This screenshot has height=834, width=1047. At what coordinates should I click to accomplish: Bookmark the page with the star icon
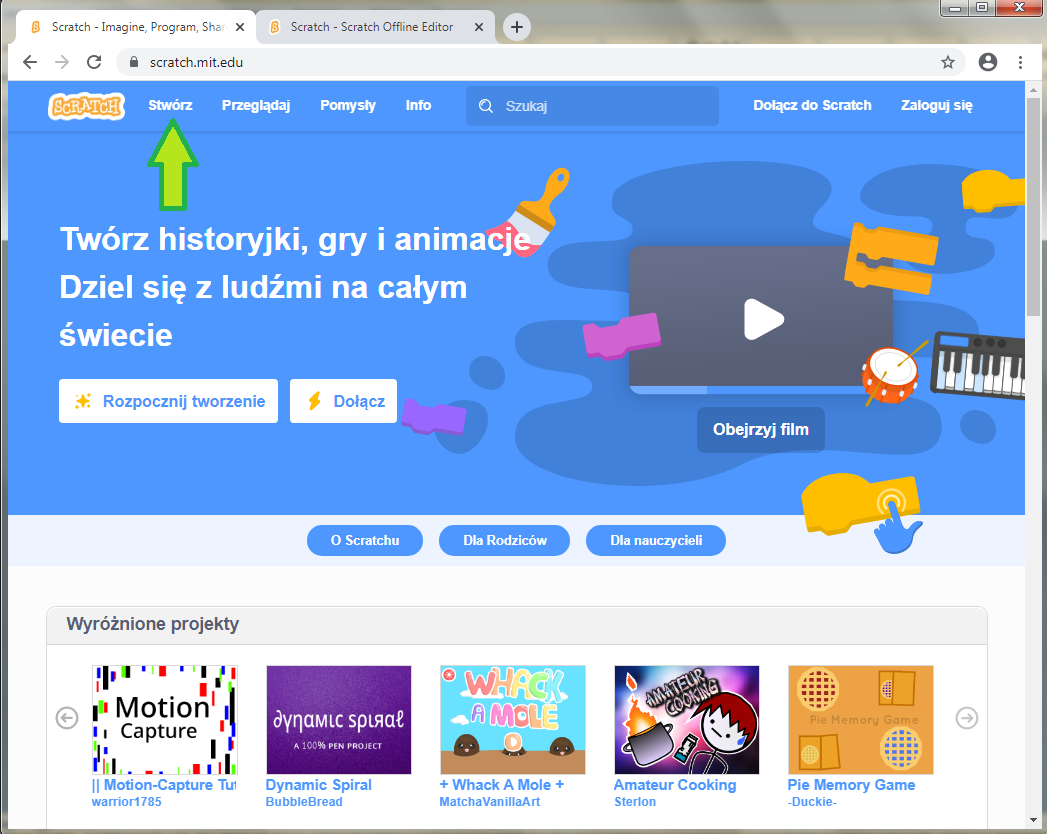[x=947, y=61]
